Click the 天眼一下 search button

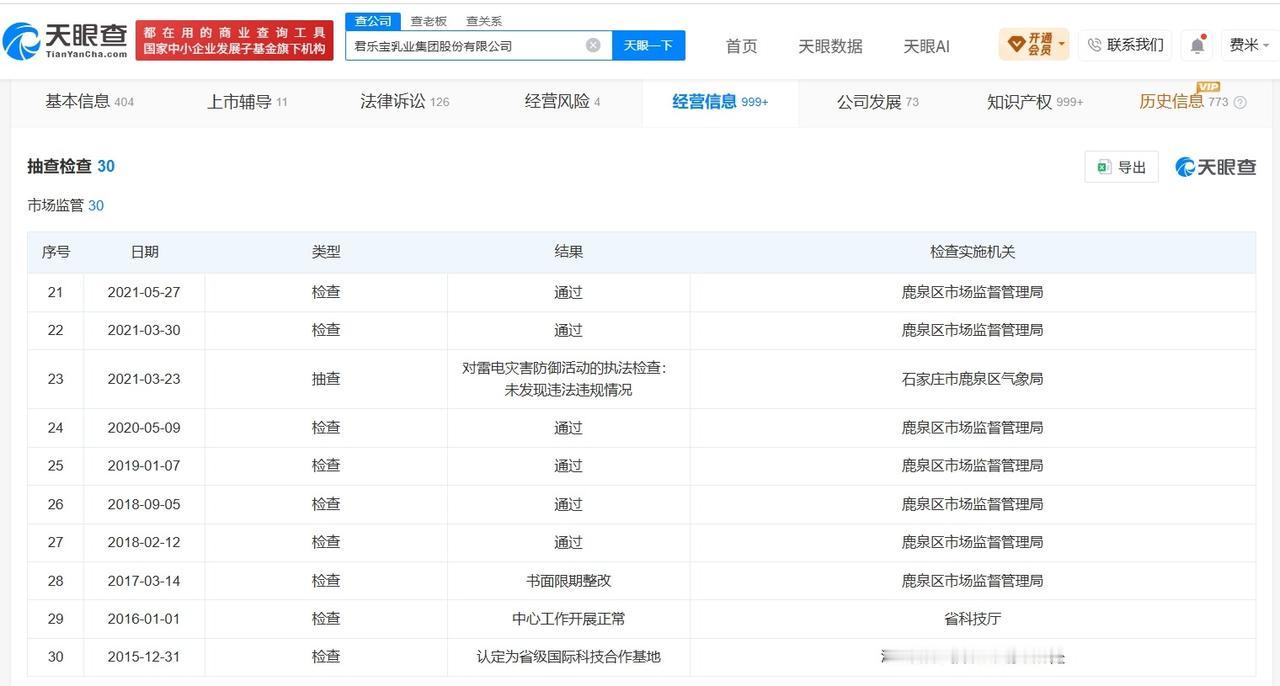(x=648, y=45)
